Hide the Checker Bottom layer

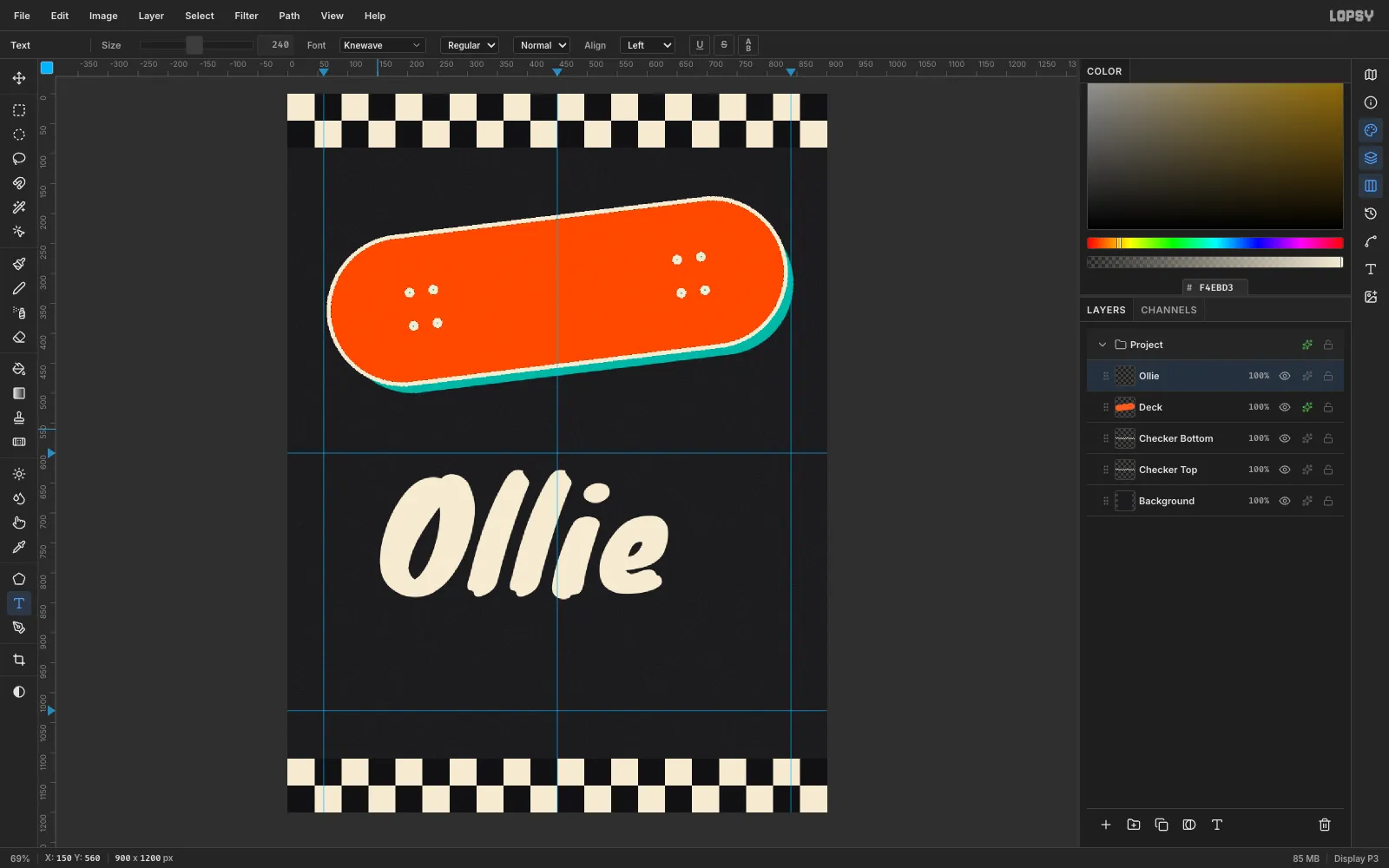click(x=1285, y=438)
